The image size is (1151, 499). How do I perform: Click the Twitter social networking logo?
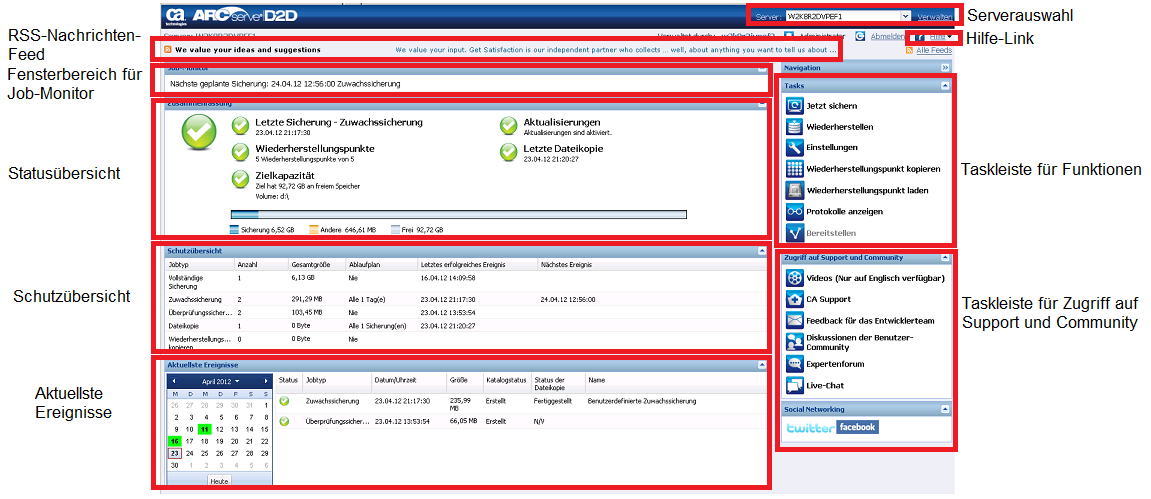[x=810, y=428]
